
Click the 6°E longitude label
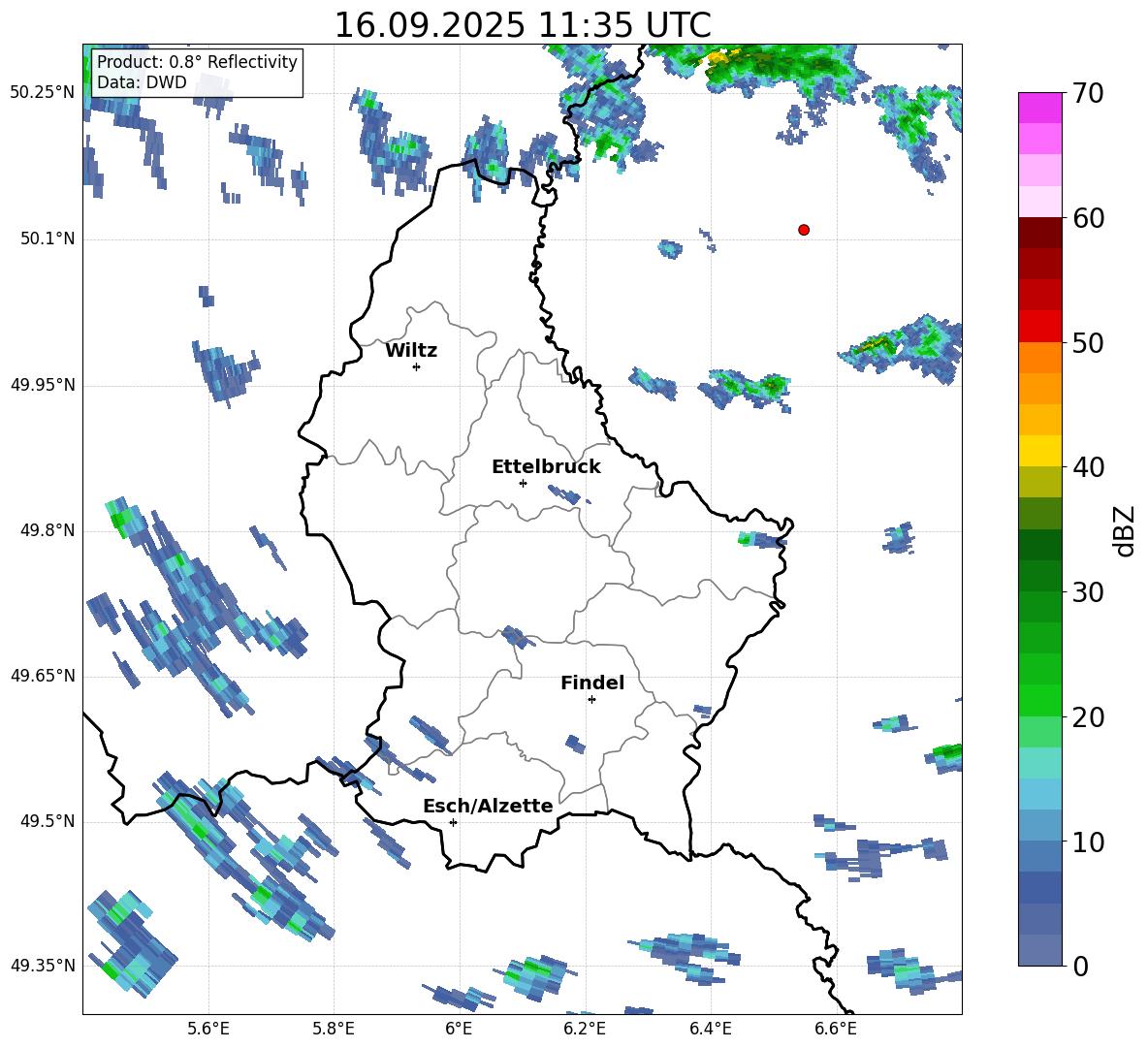459,1029
